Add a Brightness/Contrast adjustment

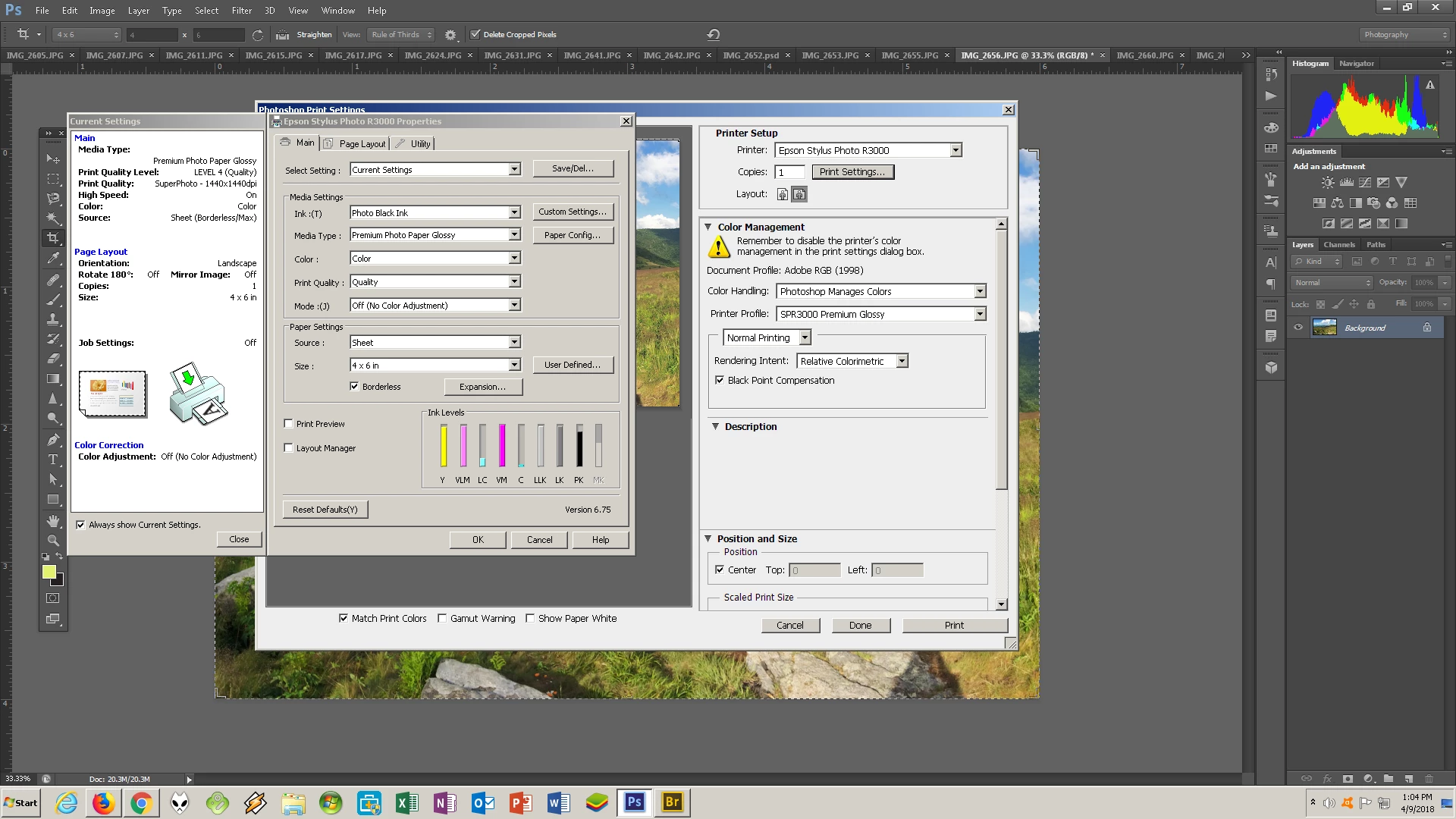point(1327,183)
